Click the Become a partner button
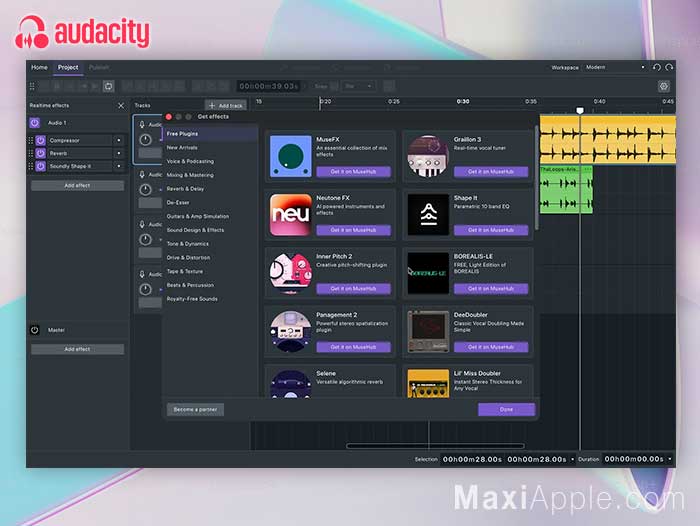The image size is (700, 526). tap(195, 409)
